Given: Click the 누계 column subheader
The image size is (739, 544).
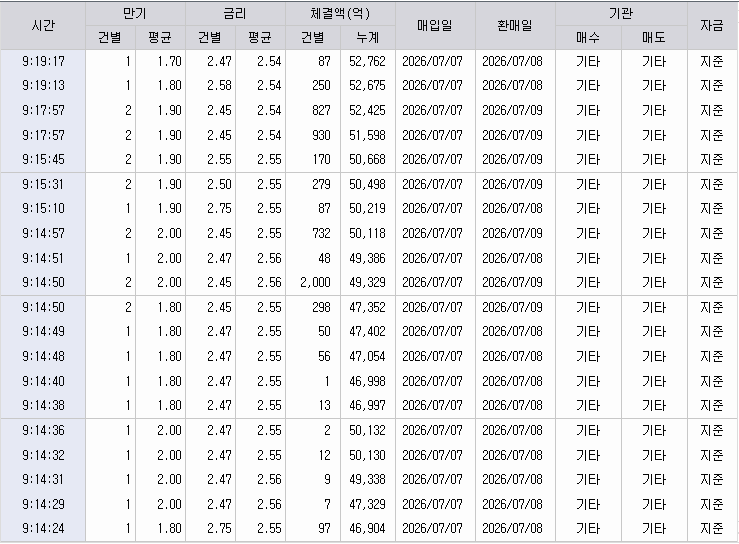Looking at the screenshot, I should pos(368,37).
